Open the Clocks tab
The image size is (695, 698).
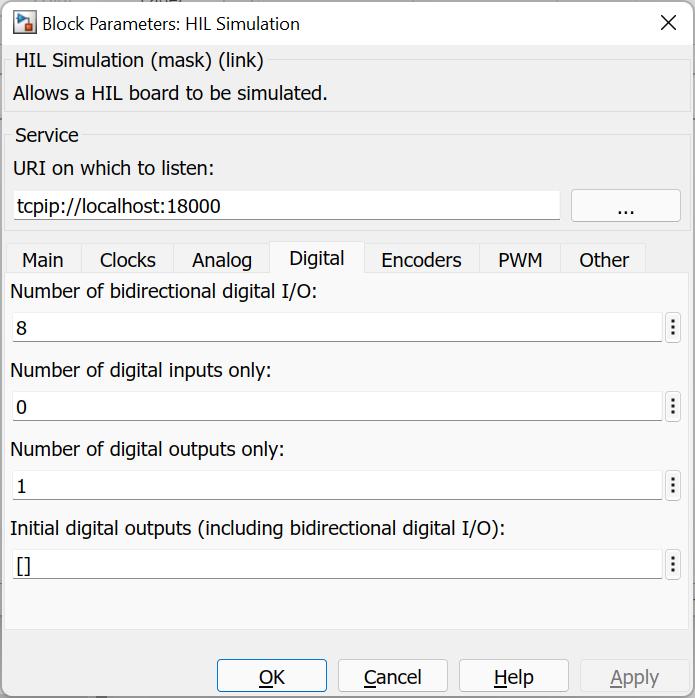click(128, 260)
